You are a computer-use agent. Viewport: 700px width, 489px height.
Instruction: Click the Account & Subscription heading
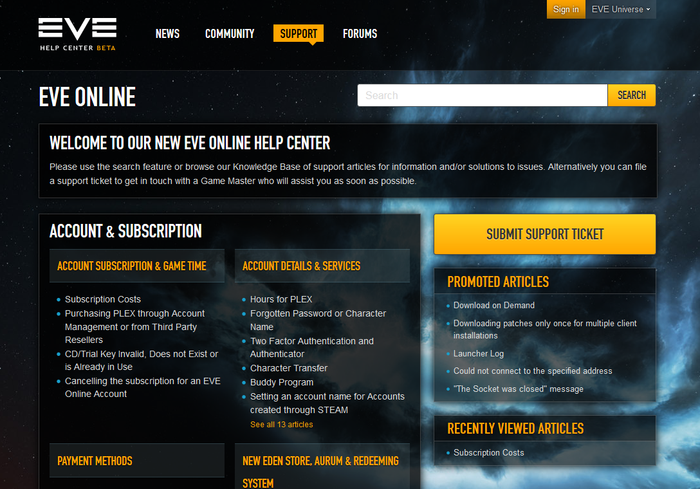125,231
